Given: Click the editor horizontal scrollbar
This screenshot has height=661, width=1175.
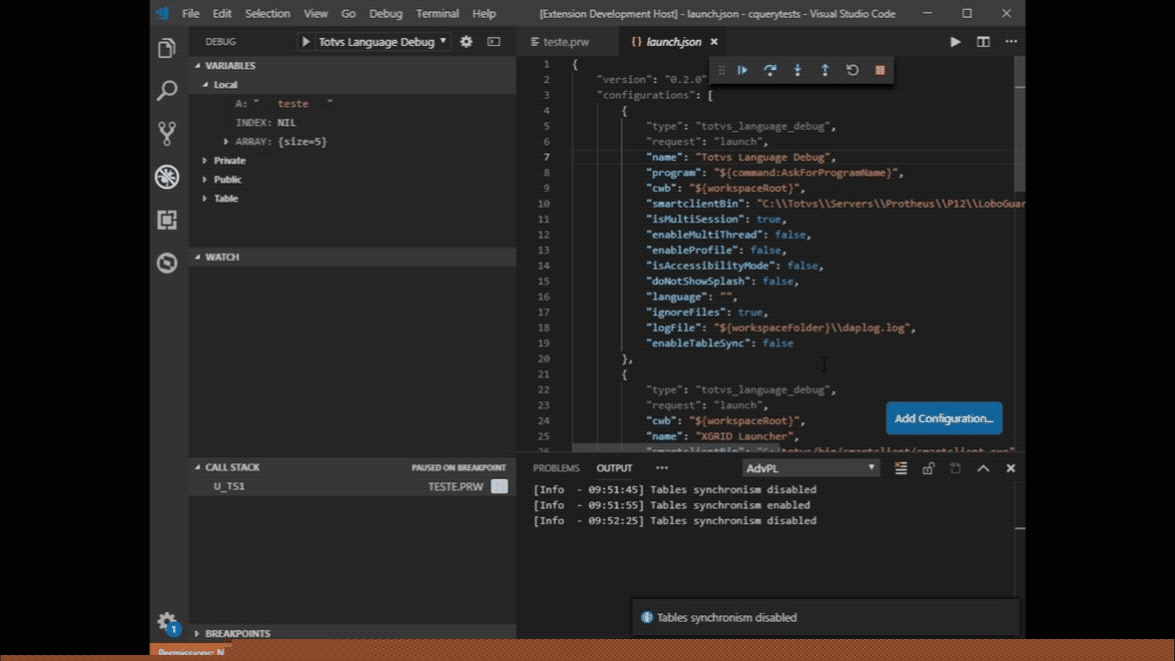Looking at the screenshot, I should tap(674, 448).
